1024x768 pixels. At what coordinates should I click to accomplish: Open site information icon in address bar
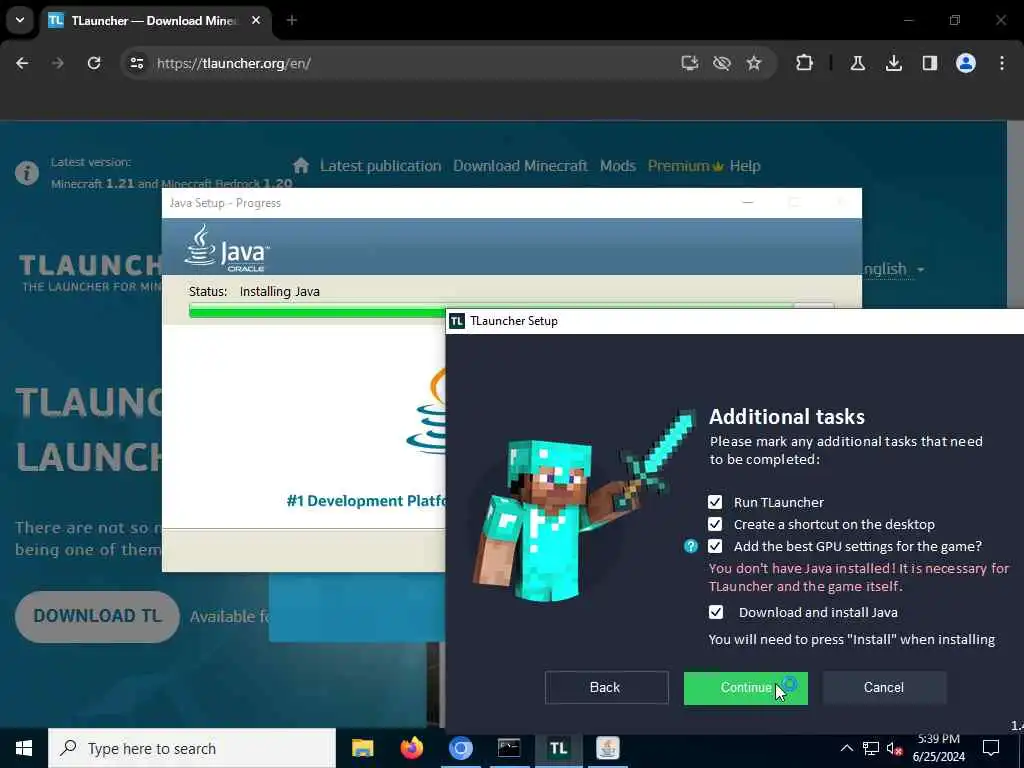[x=137, y=63]
